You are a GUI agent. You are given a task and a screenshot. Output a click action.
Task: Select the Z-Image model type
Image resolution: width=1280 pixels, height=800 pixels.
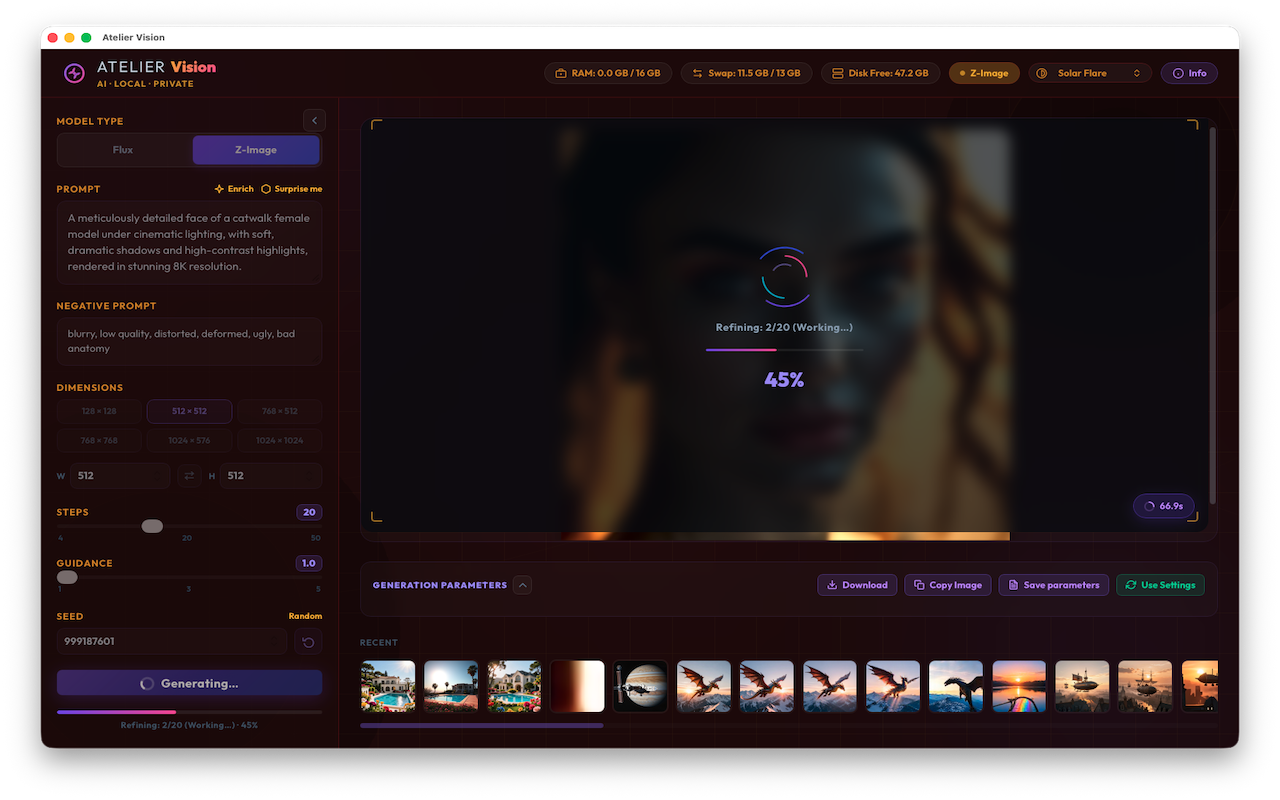256,150
